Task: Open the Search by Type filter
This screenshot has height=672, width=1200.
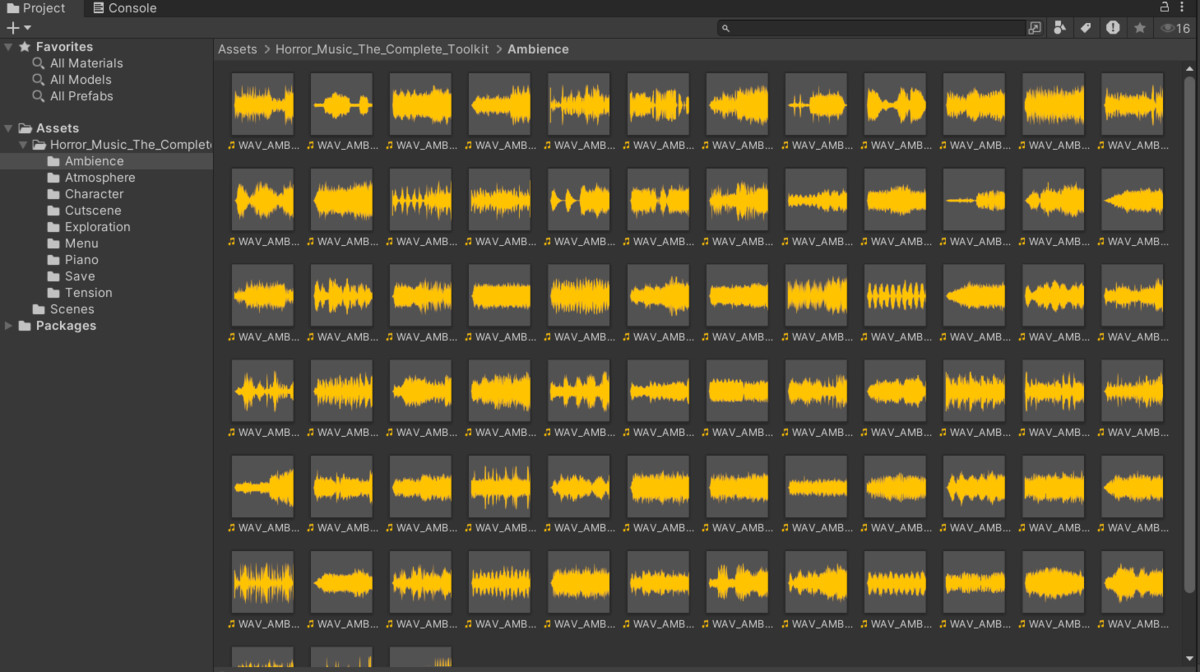Action: [x=1061, y=28]
